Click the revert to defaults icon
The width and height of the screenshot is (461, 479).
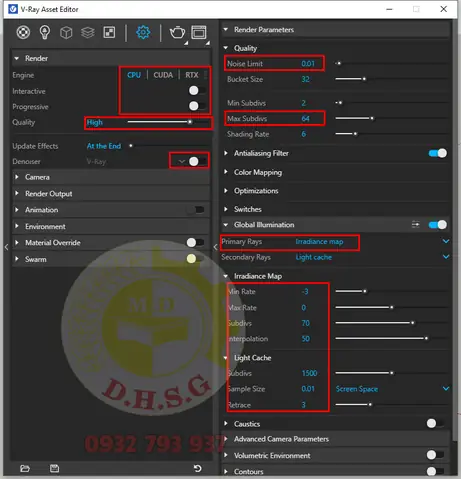(197, 468)
